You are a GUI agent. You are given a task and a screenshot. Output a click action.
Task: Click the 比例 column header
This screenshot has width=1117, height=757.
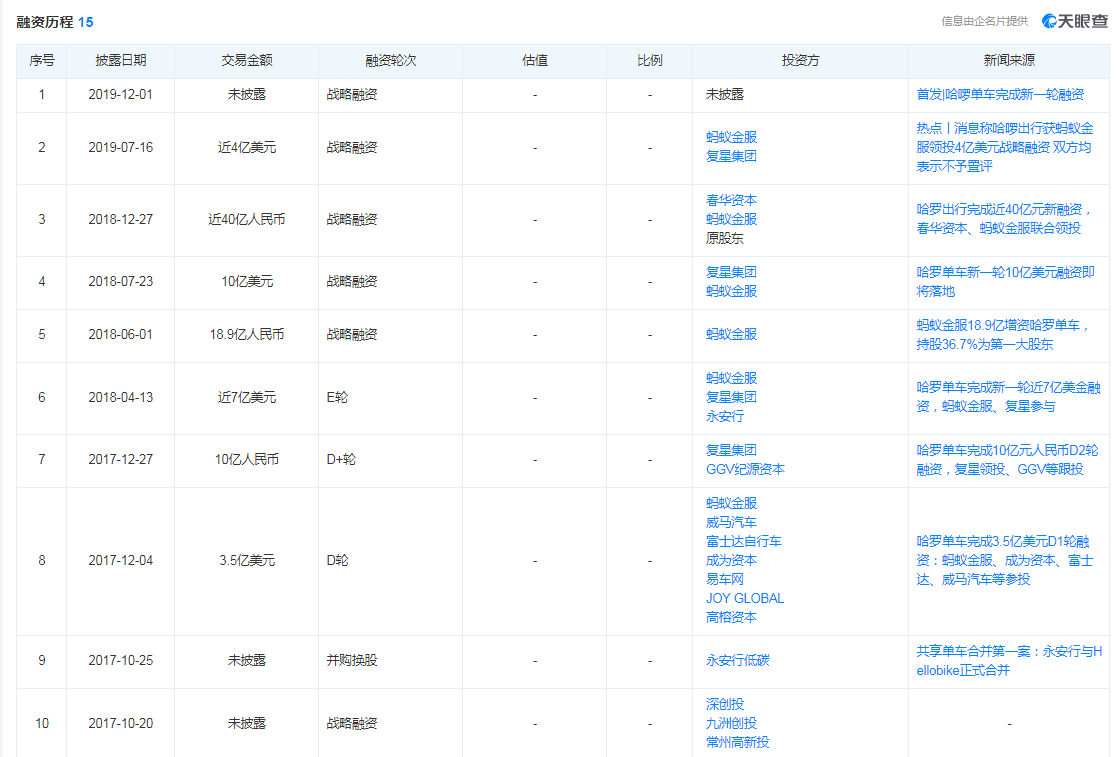pos(649,61)
